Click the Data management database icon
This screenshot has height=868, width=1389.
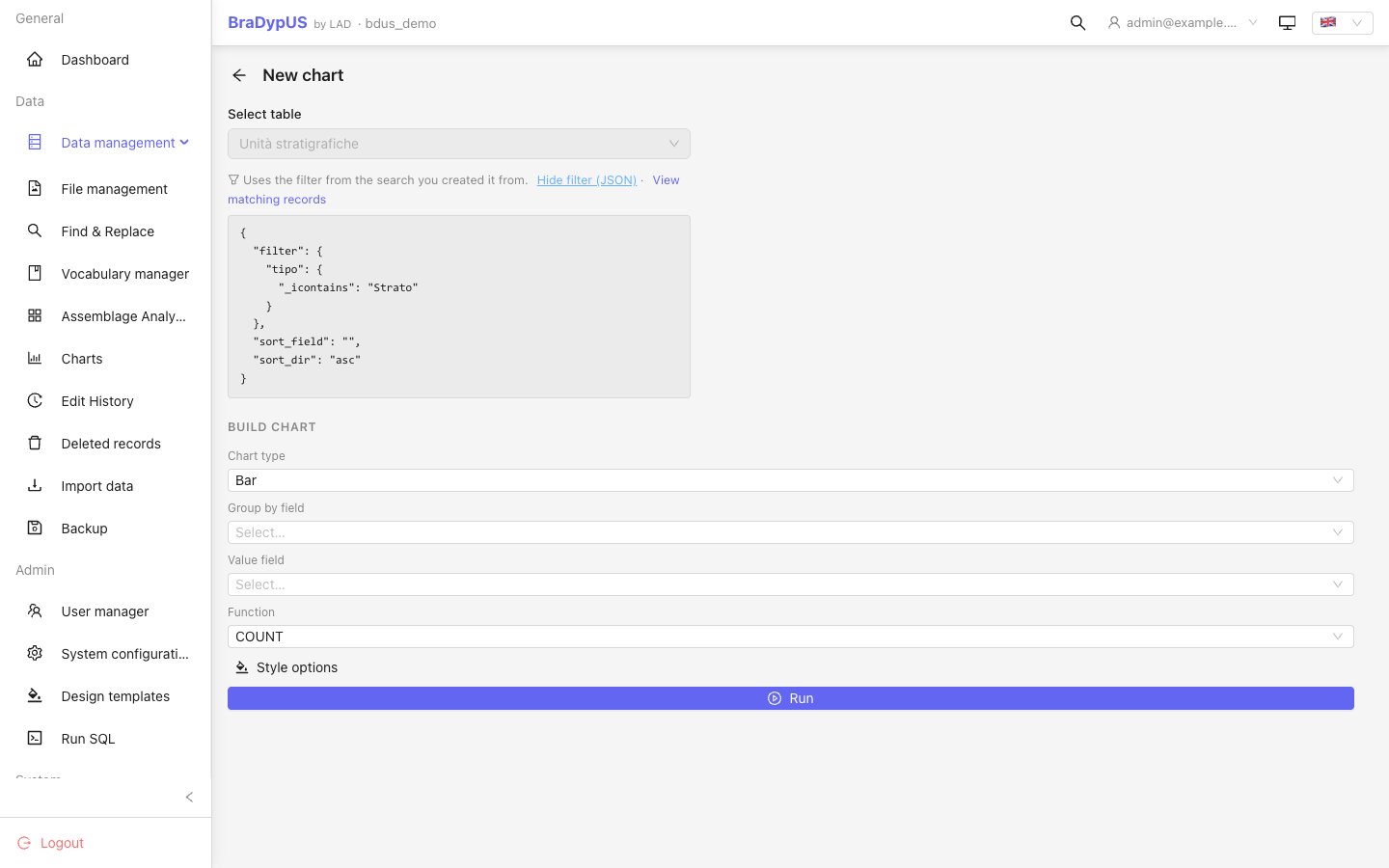(x=35, y=143)
